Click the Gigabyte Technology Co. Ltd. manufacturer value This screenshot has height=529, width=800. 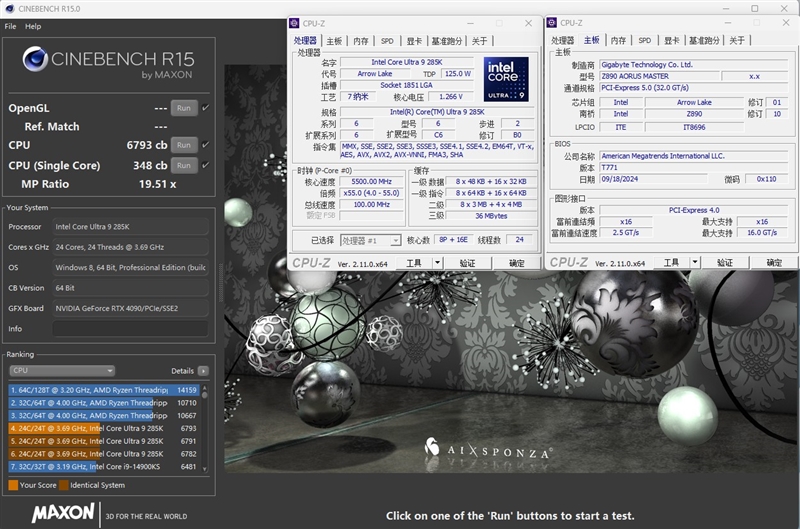coord(693,65)
